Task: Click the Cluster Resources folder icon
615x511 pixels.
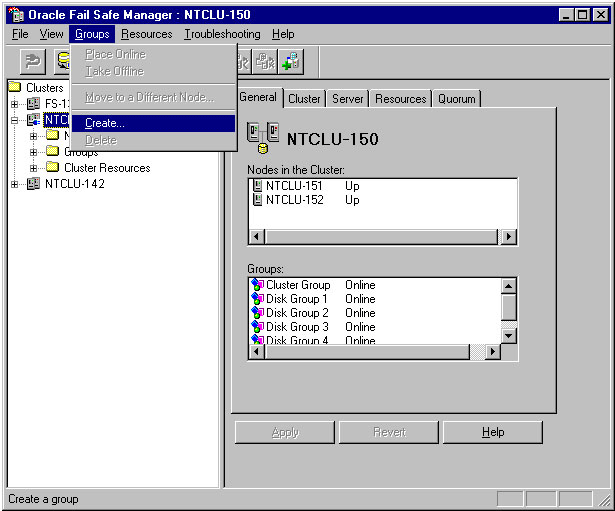Action: point(53,167)
